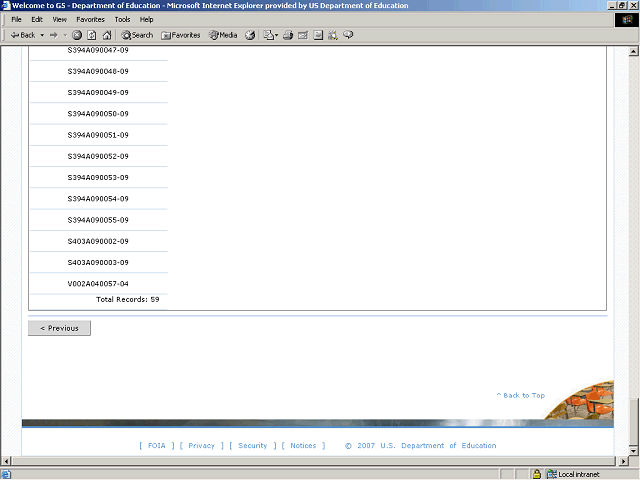Select record S394A090053-09
Screen dimensions: 640x480
[98, 178]
